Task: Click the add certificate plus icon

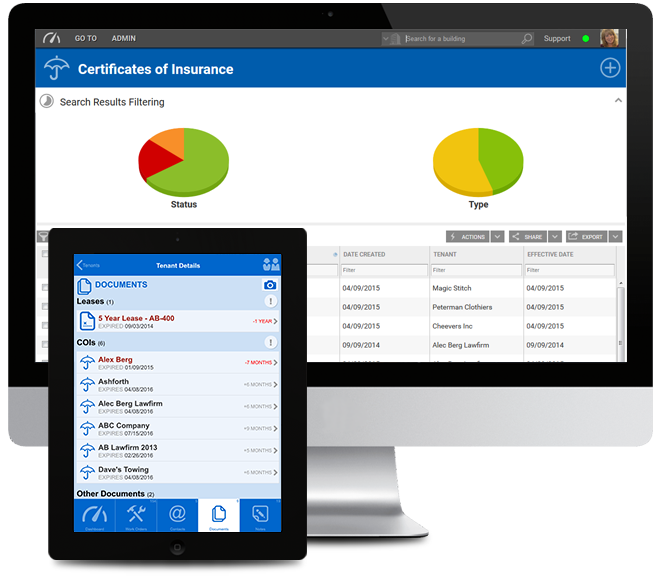Action: (609, 68)
